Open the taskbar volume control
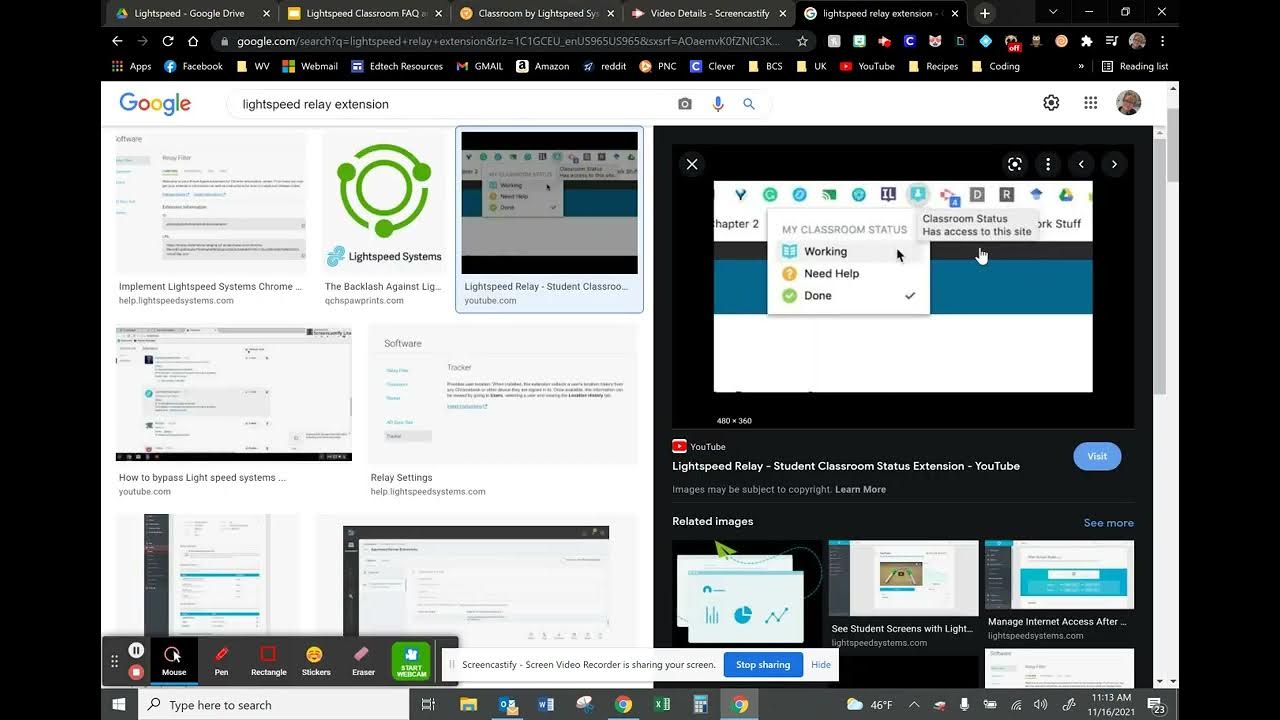This screenshot has height=720, width=1280. click(x=1040, y=704)
